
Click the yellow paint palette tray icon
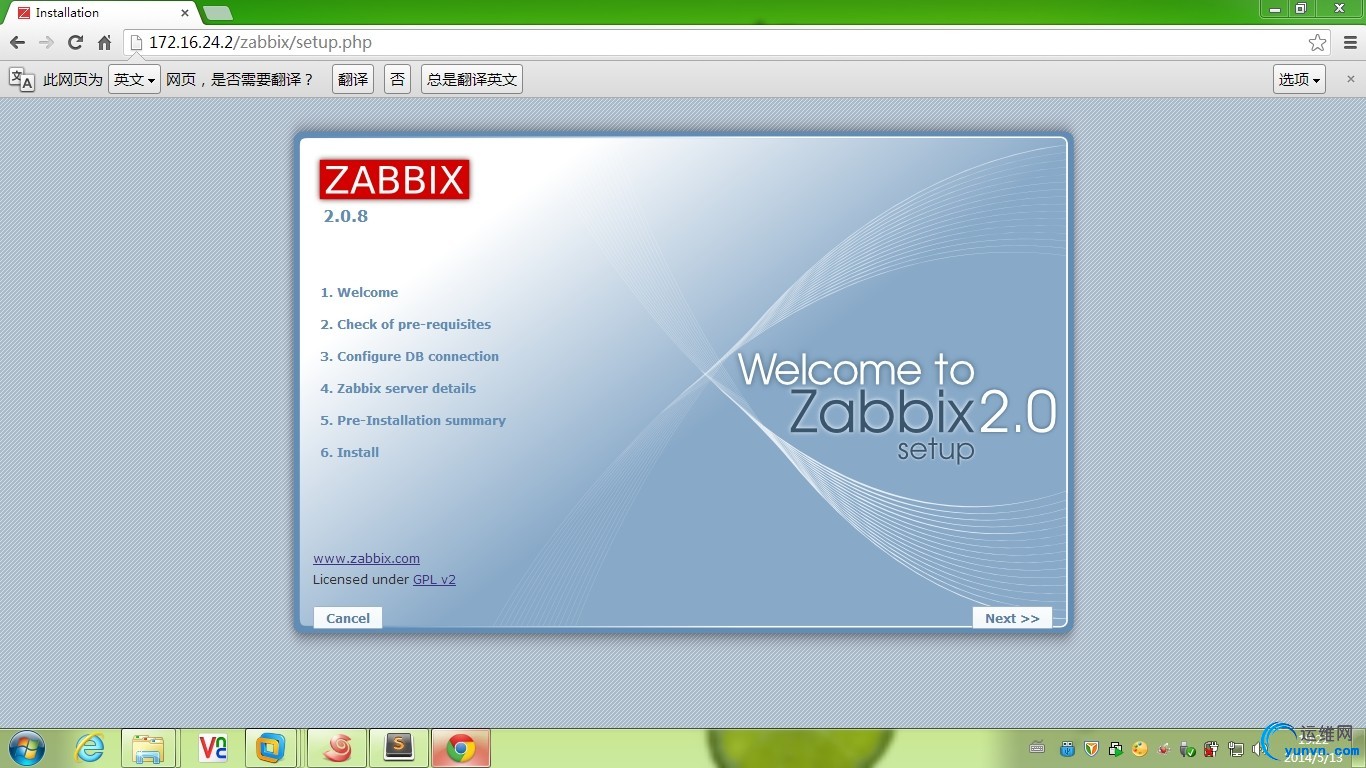pos(1139,748)
